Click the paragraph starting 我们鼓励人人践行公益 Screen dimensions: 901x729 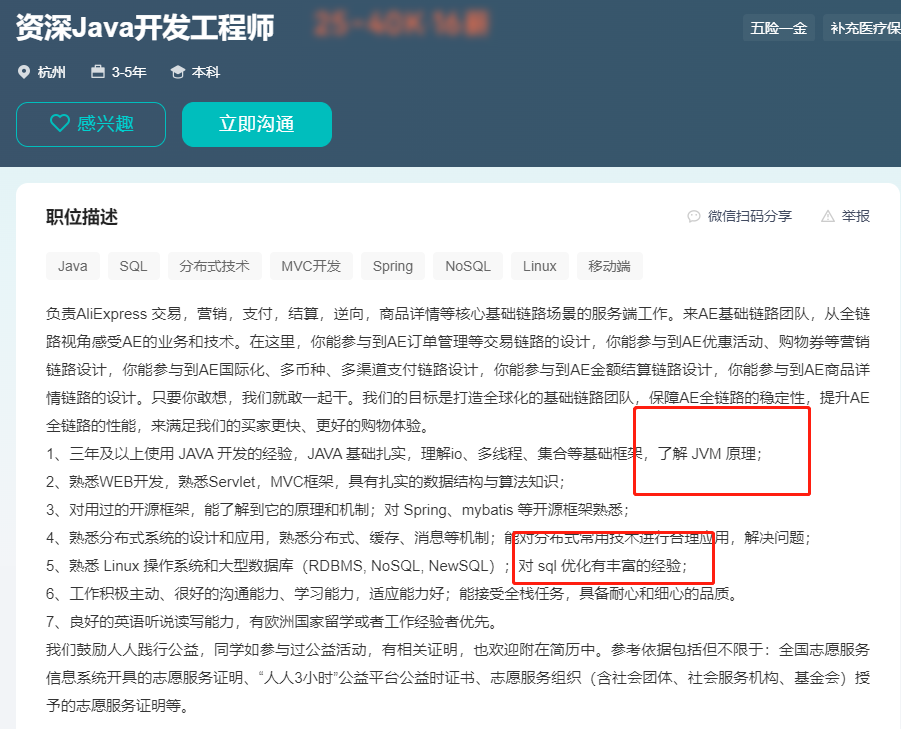pyautogui.click(x=458, y=678)
